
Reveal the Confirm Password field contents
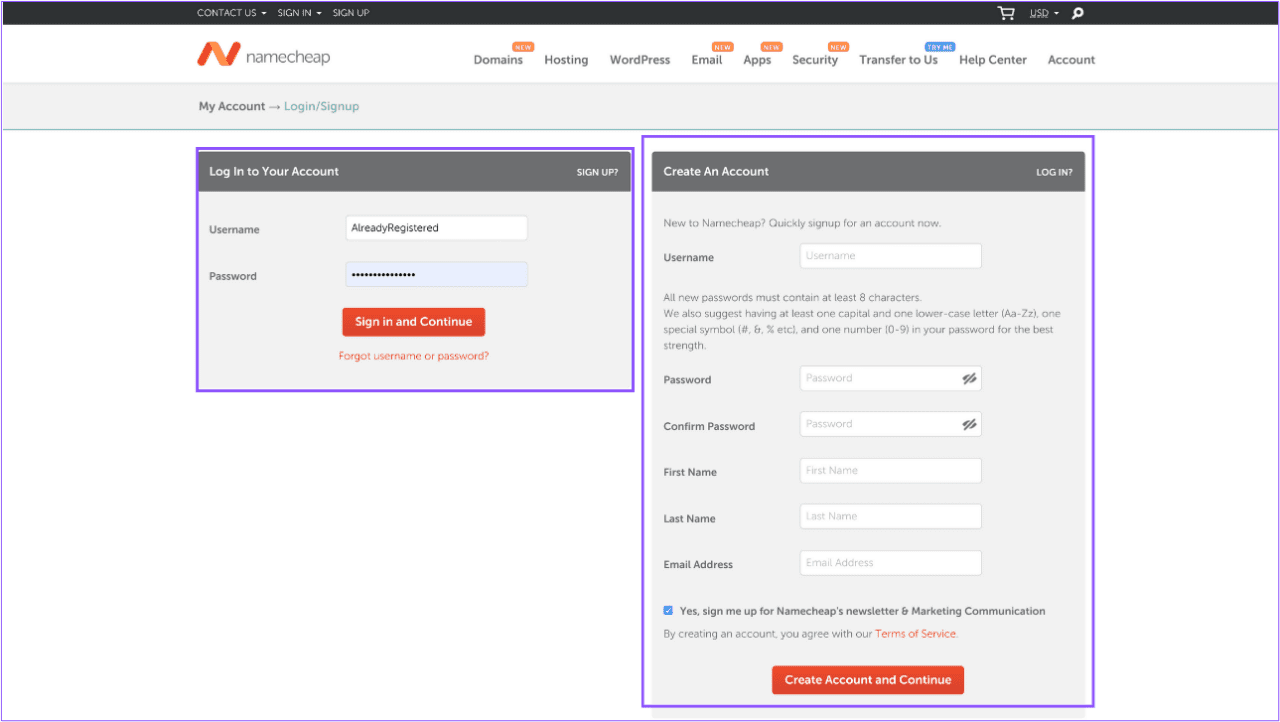(x=968, y=423)
